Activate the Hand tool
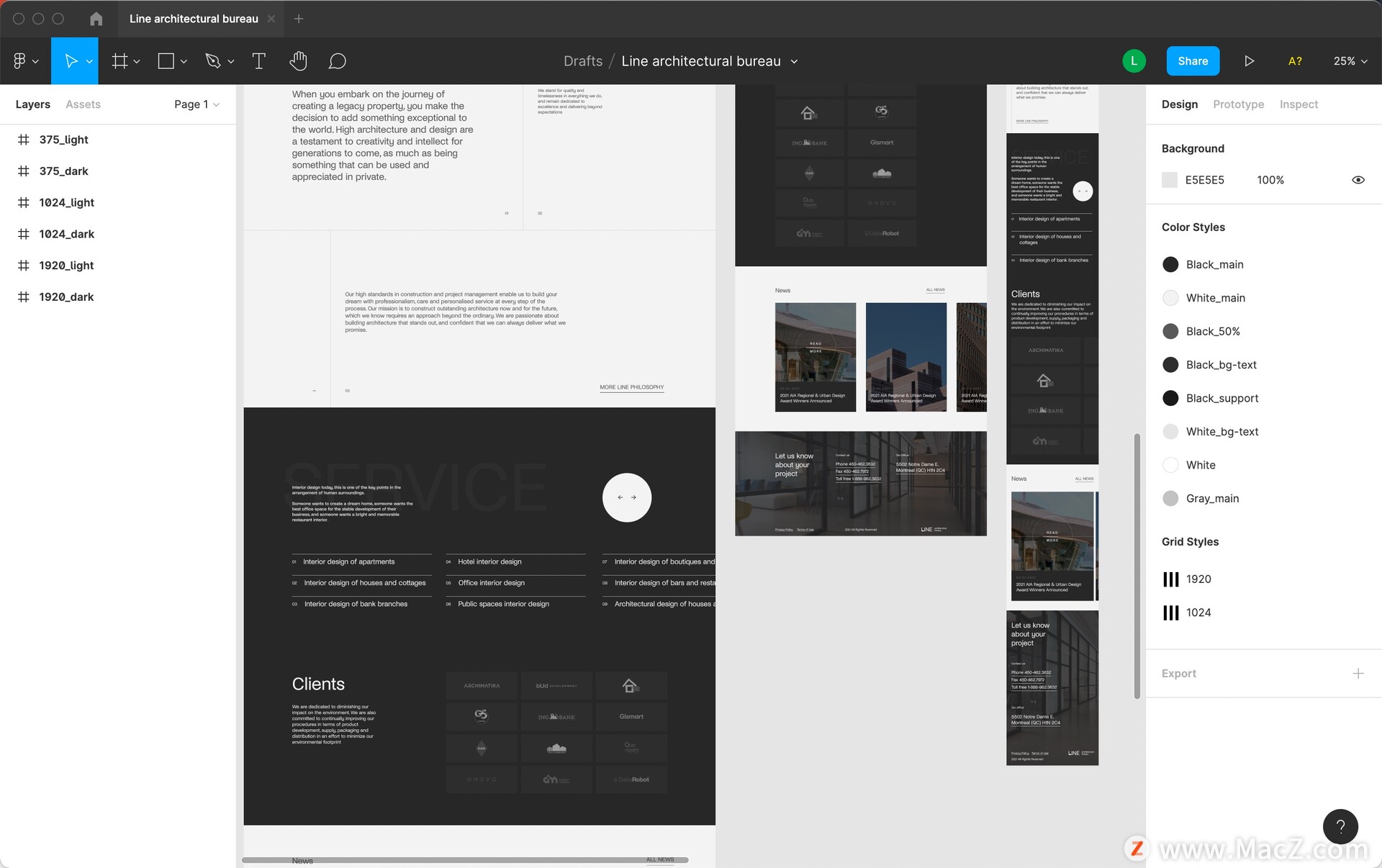 [x=298, y=61]
